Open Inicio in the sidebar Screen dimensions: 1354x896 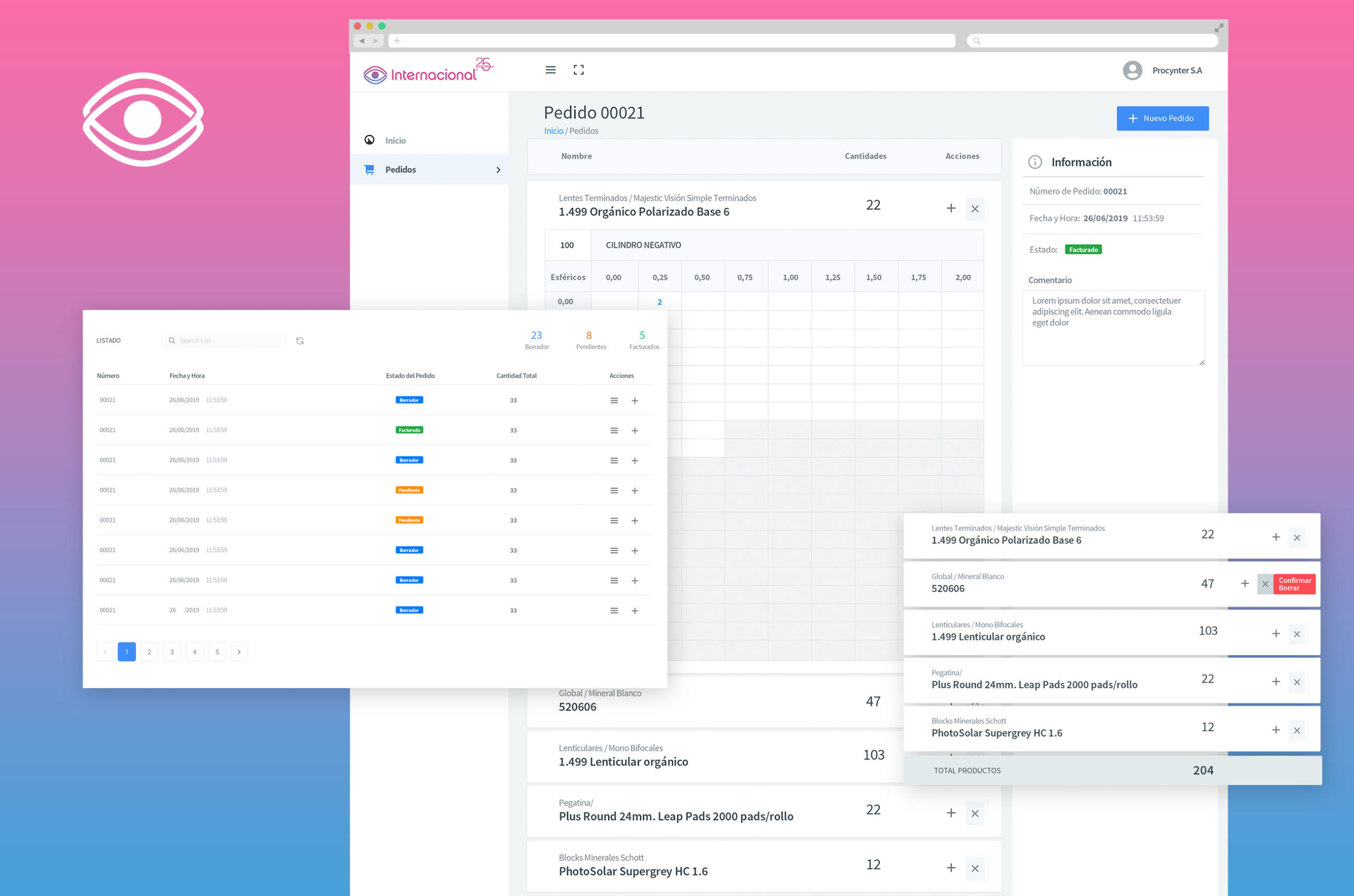tap(395, 141)
